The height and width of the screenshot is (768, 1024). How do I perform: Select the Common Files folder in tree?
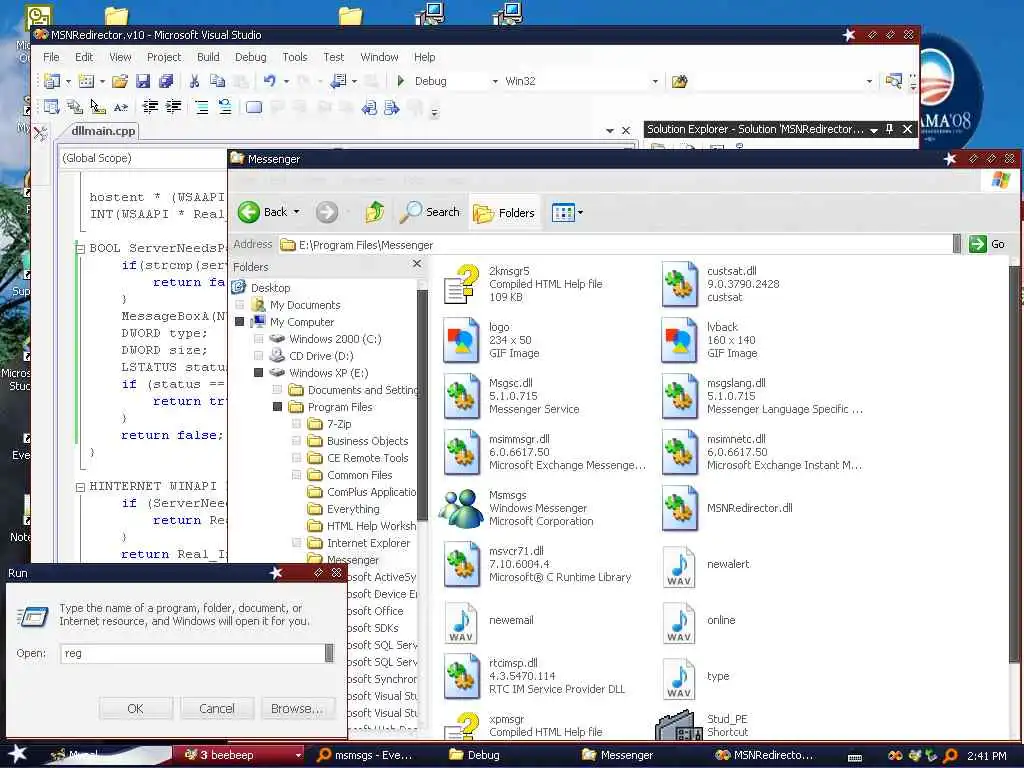click(349, 475)
